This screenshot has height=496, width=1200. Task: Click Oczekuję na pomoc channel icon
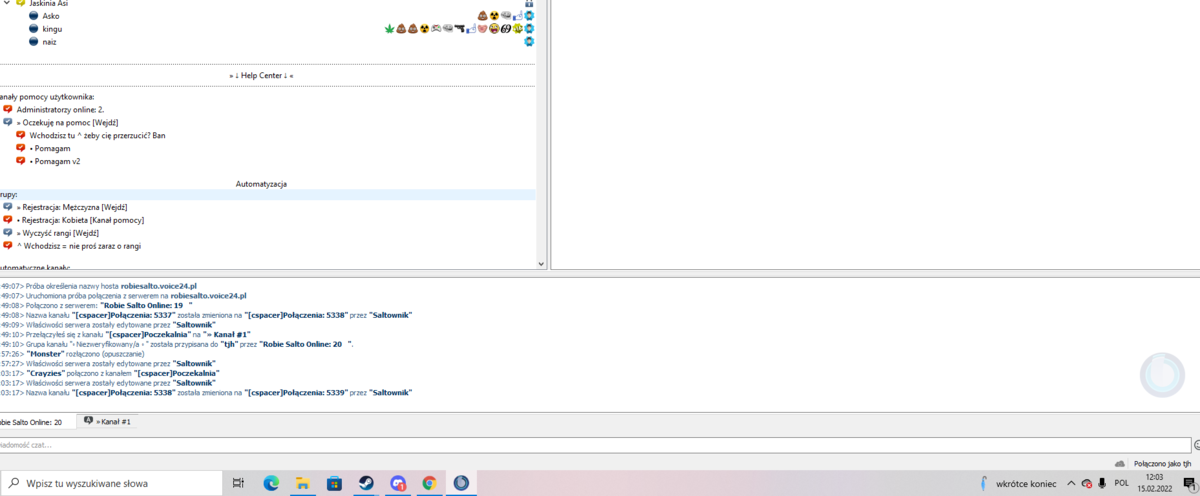point(8,122)
